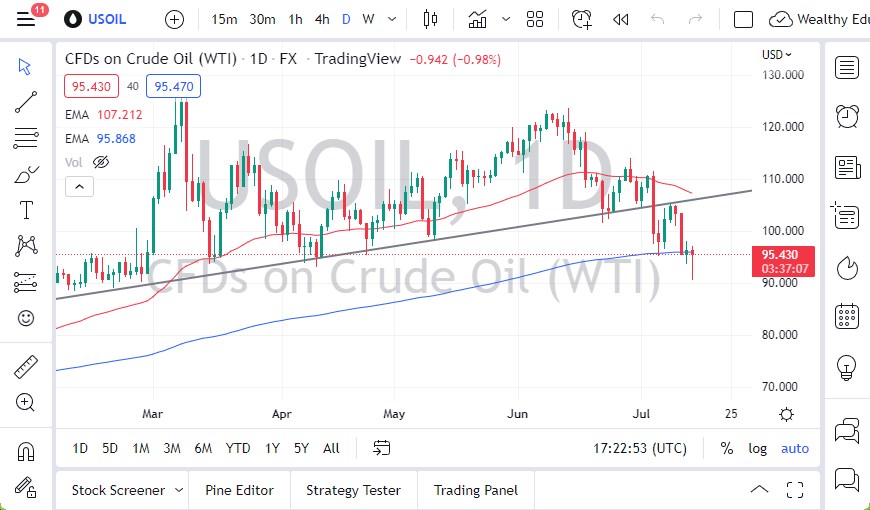Click the replay rewind icon
870x510 pixels.
(621, 19)
